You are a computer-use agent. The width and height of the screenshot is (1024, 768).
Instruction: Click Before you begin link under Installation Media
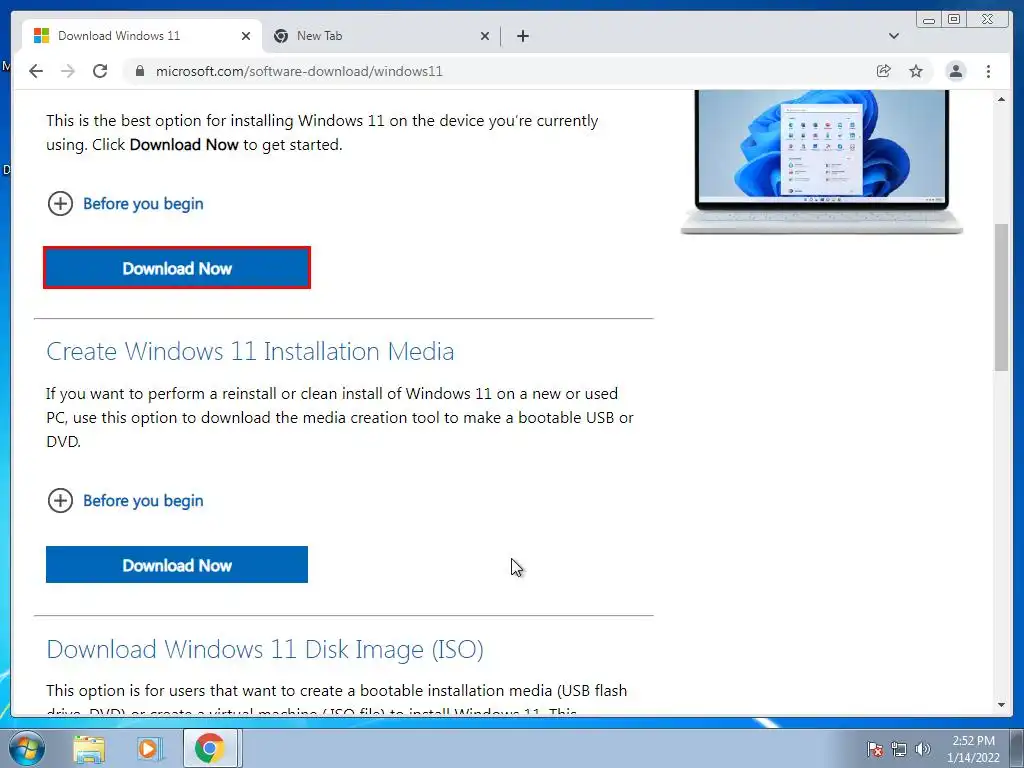[x=143, y=501]
